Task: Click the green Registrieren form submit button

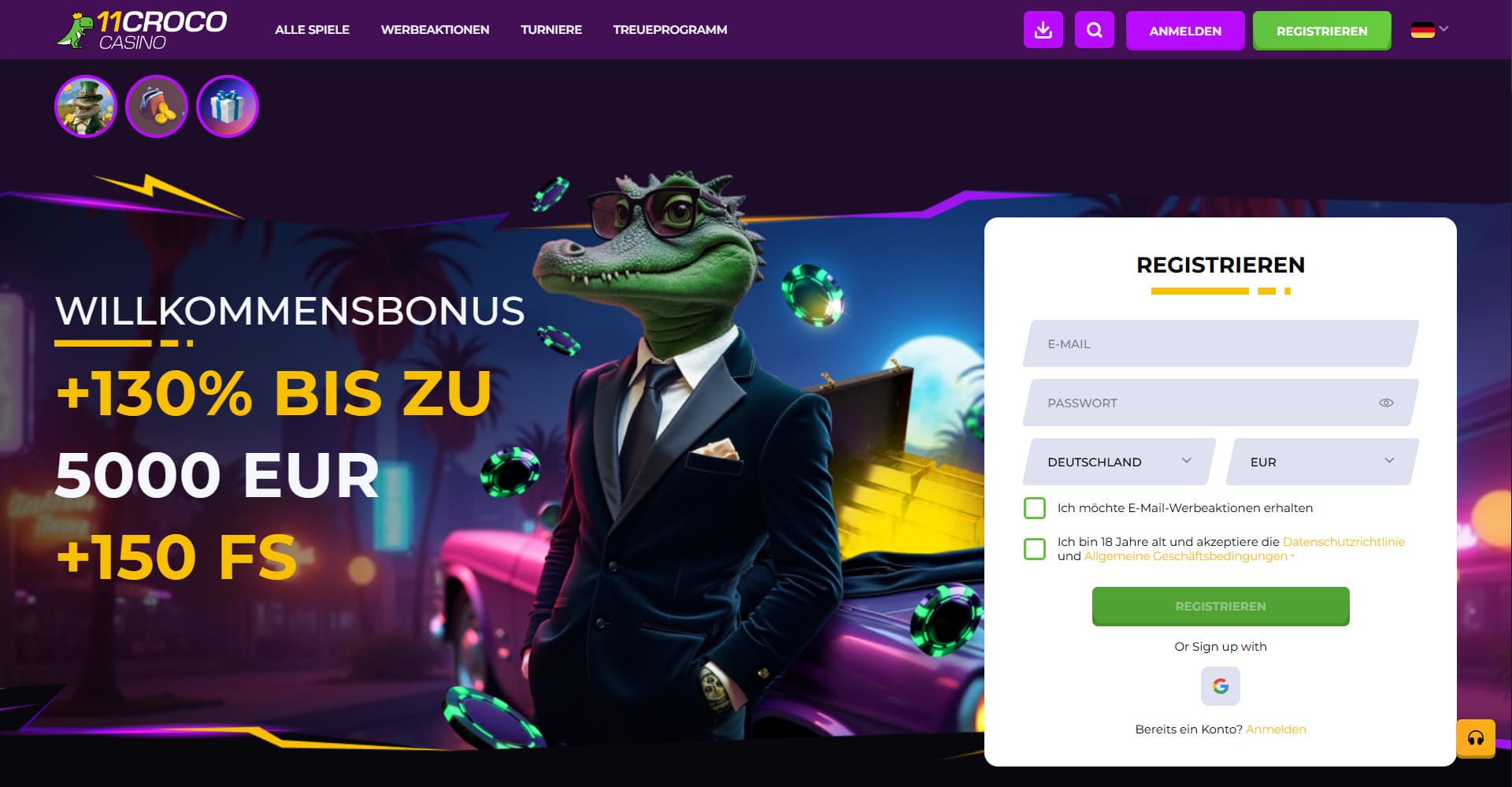Action: [x=1221, y=607]
